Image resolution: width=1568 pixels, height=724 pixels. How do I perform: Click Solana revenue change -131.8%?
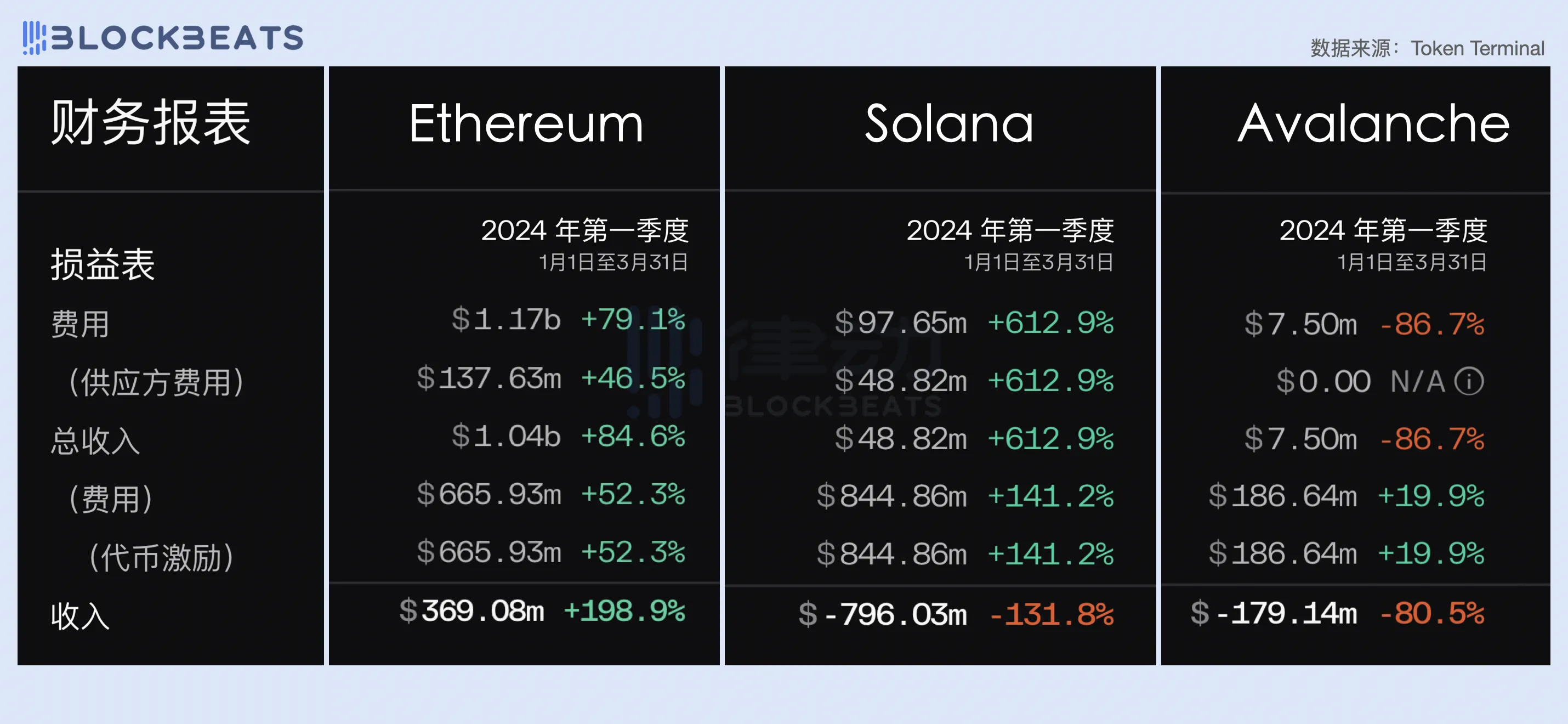pos(1052,614)
